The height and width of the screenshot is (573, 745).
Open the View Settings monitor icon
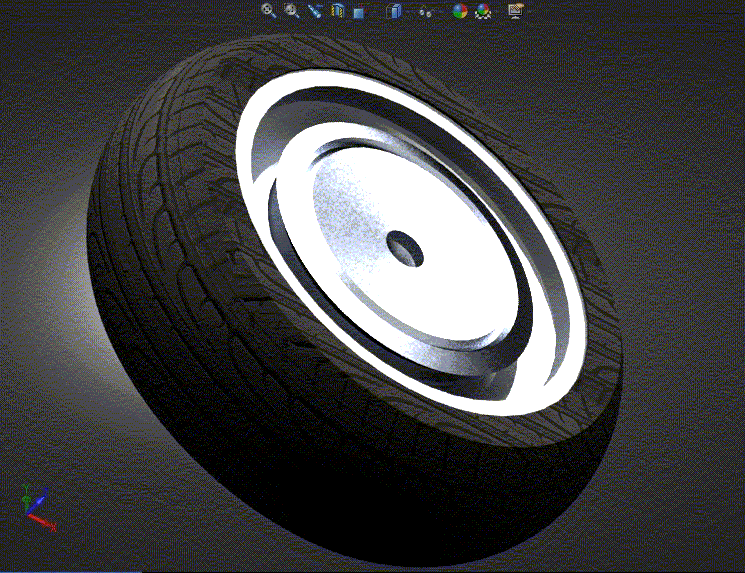tap(516, 10)
